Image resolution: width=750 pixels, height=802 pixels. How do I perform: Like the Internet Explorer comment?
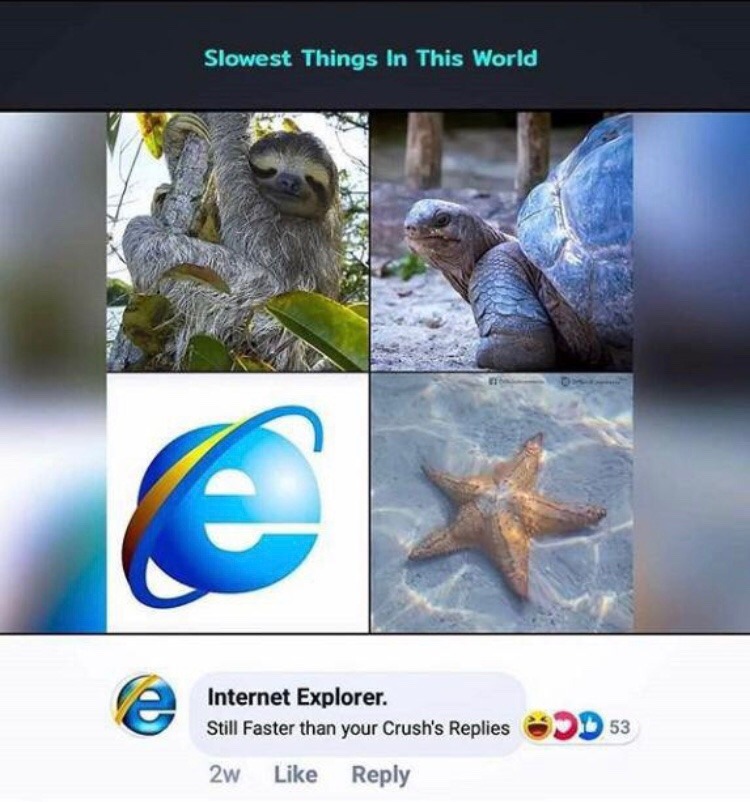(x=296, y=774)
